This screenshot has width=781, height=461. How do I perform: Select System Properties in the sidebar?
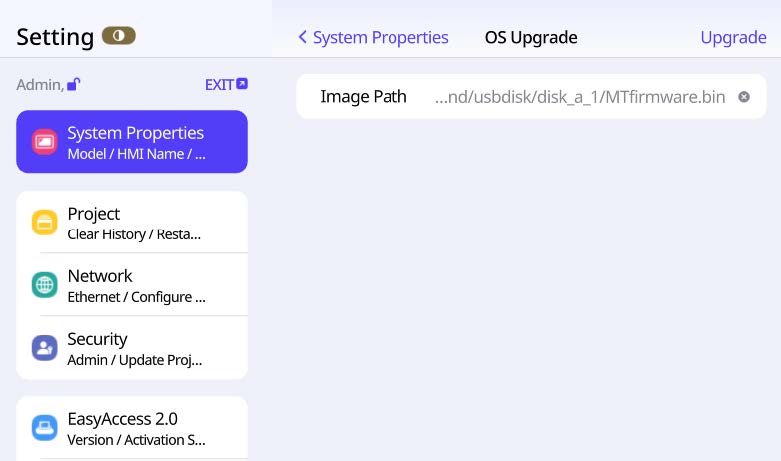pos(140,142)
